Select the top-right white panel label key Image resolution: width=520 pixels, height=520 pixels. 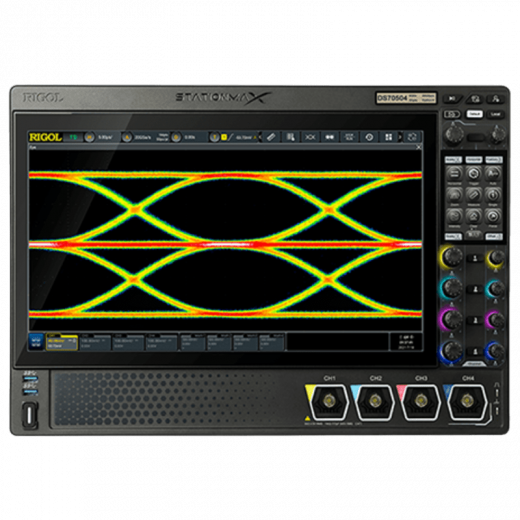494,160
